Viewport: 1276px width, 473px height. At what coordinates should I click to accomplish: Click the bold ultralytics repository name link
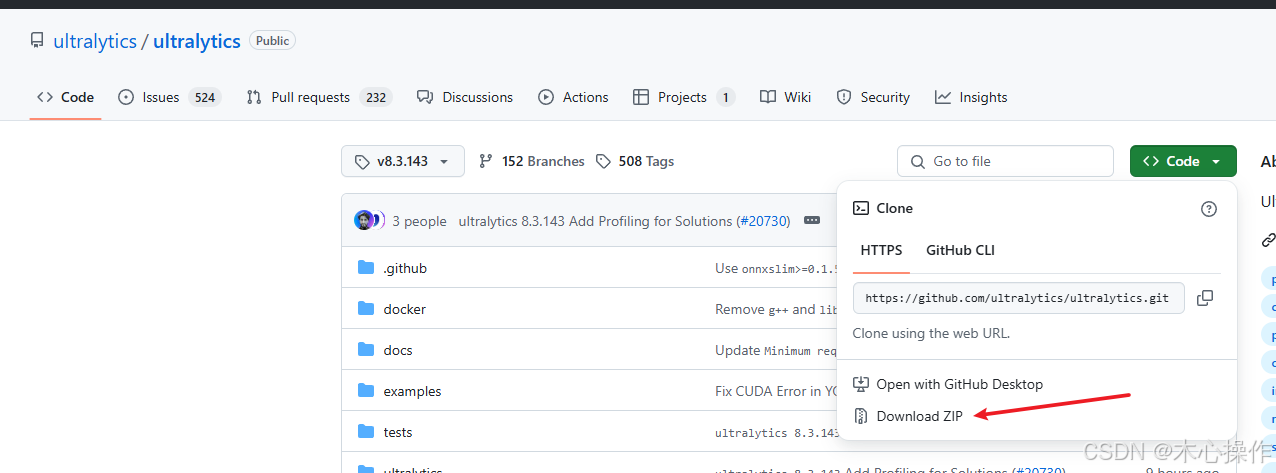pyautogui.click(x=197, y=41)
